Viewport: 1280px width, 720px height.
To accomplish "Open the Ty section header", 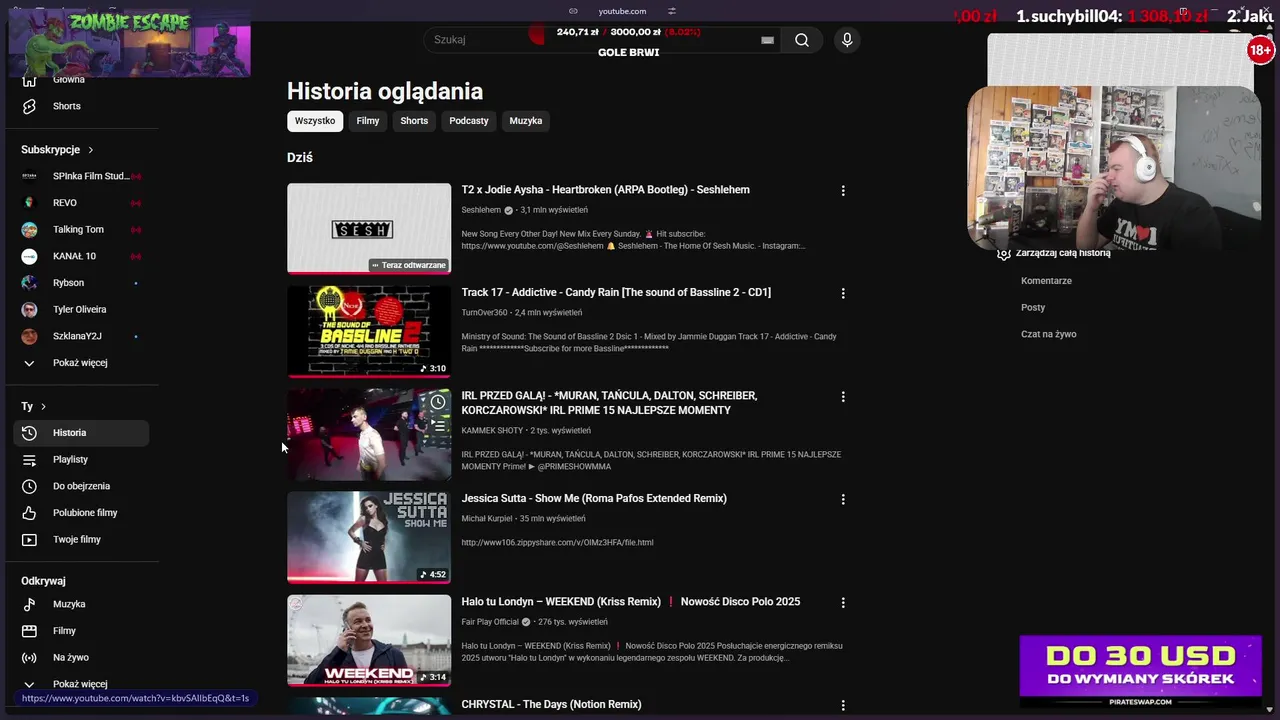I will [x=34, y=406].
